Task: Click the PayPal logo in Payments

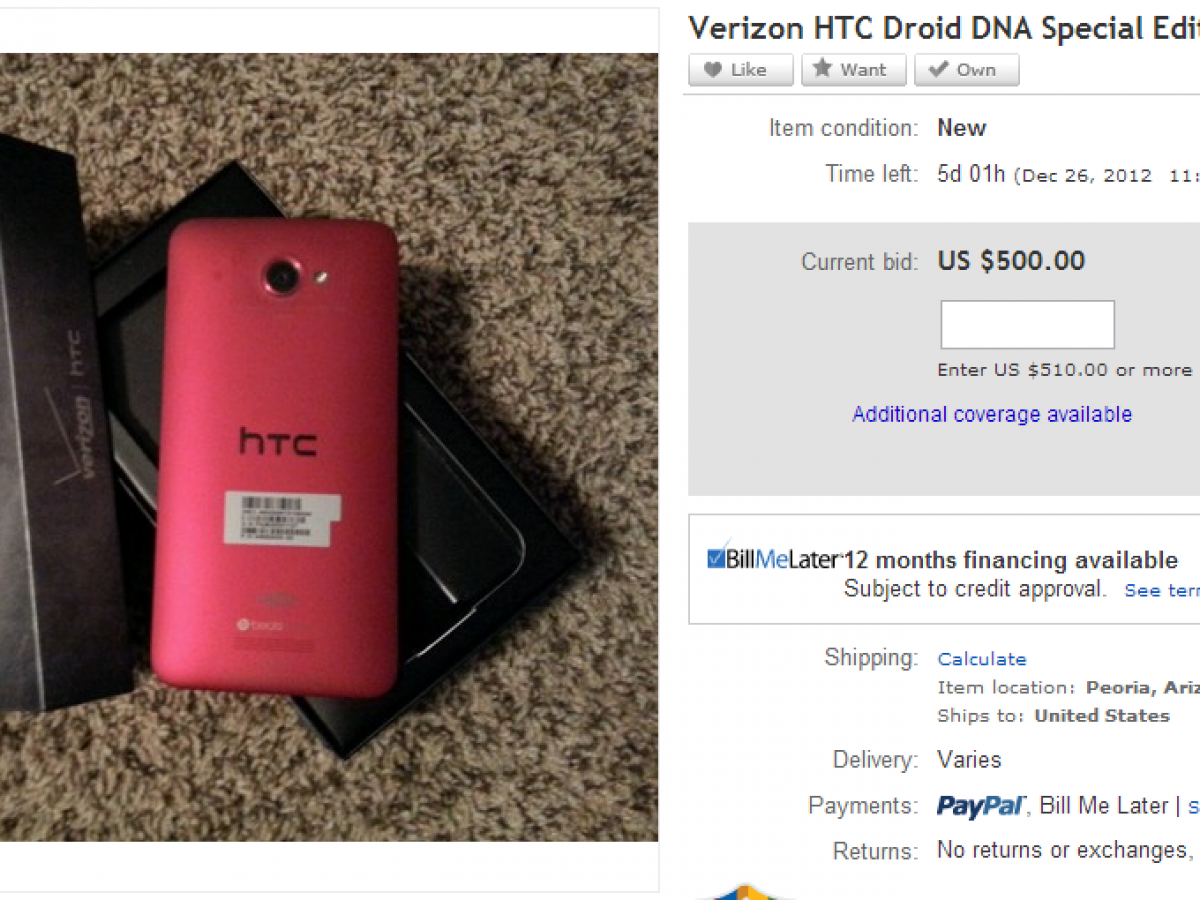Action: (982, 806)
